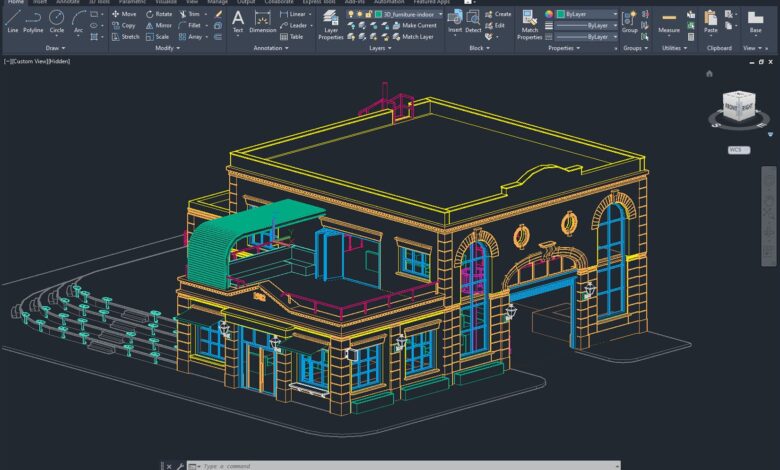Click the ViewCube FRONT face

click(731, 107)
